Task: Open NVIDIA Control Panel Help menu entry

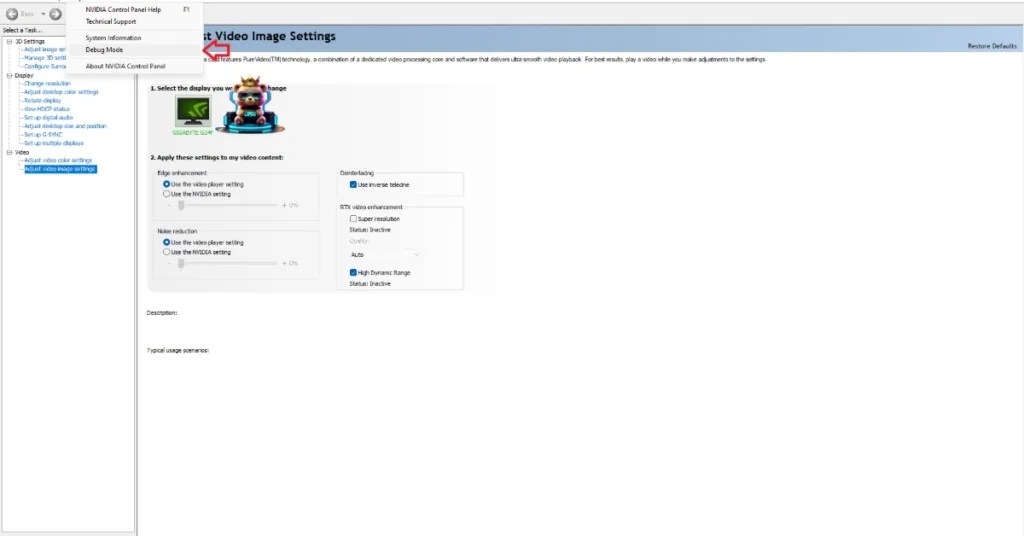Action: tap(123, 10)
